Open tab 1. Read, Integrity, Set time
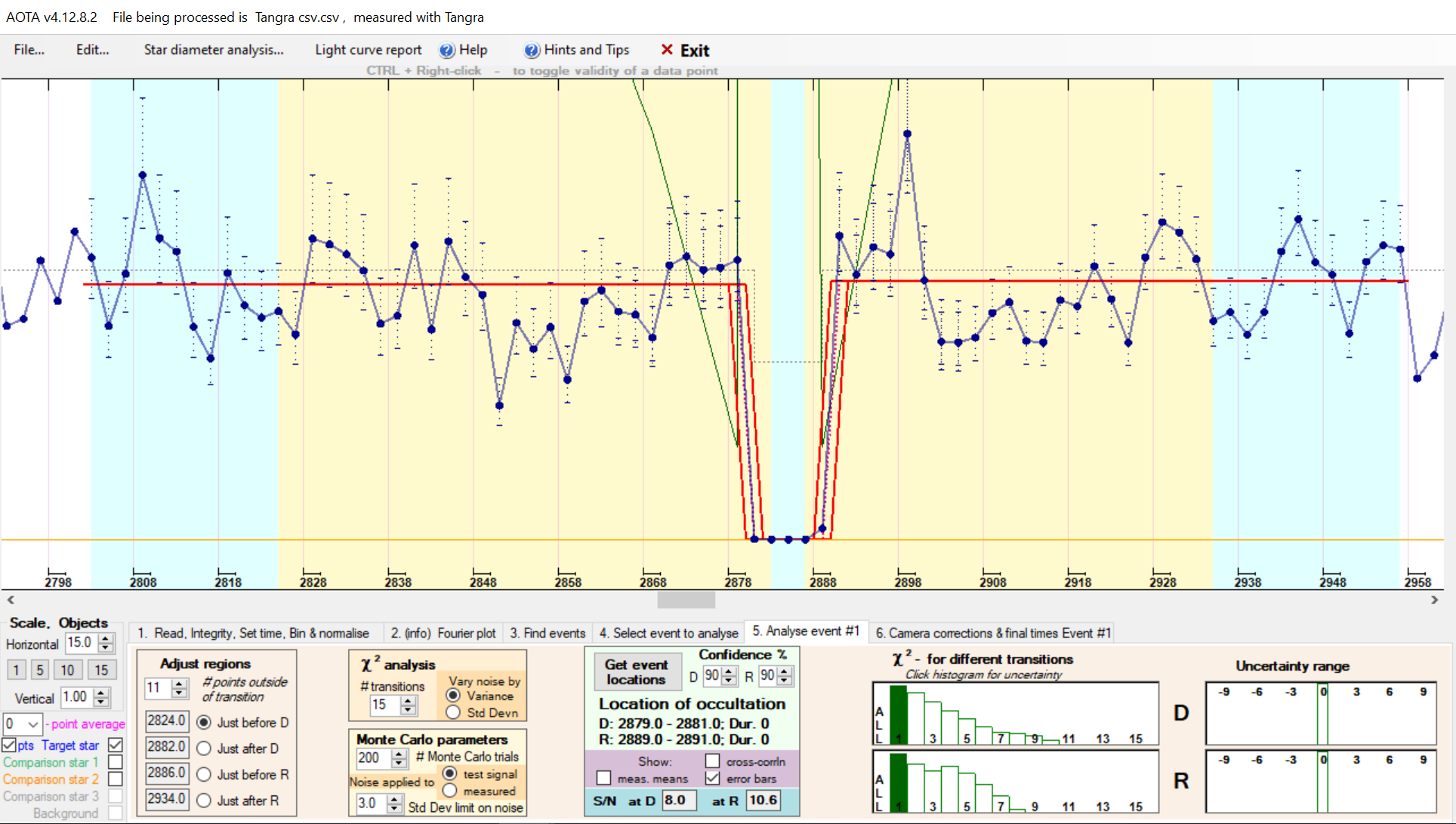The height and width of the screenshot is (824, 1456). coord(254,633)
